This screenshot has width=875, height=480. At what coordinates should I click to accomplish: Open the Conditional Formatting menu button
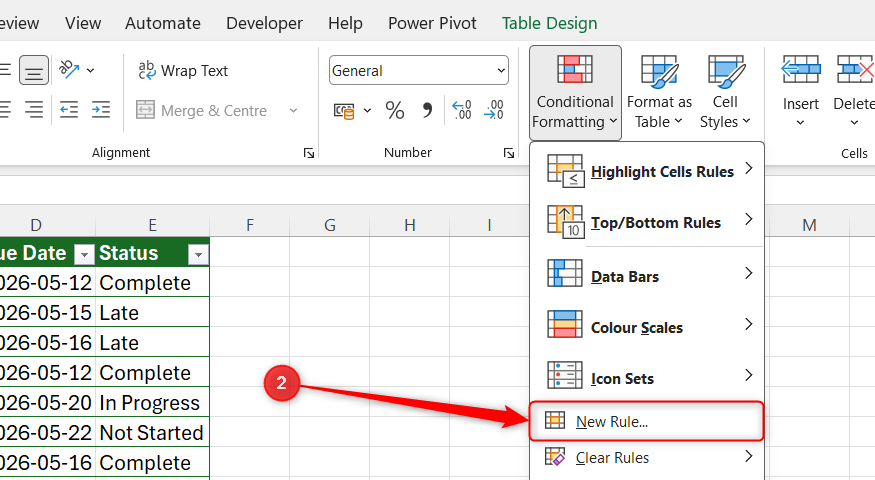pyautogui.click(x=575, y=93)
